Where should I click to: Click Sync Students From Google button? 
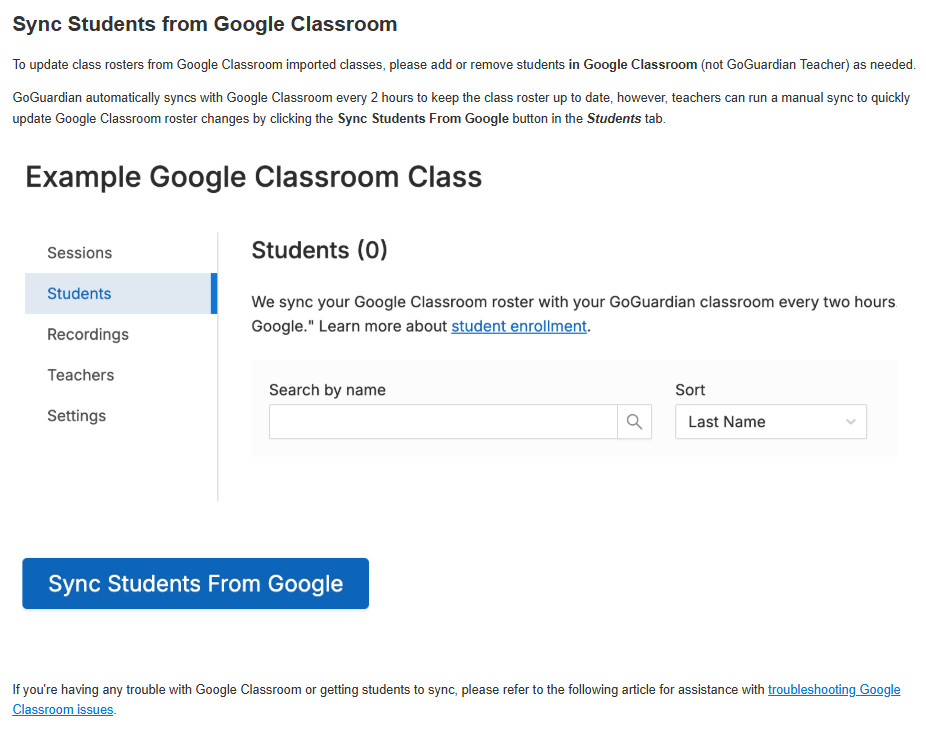[x=195, y=583]
